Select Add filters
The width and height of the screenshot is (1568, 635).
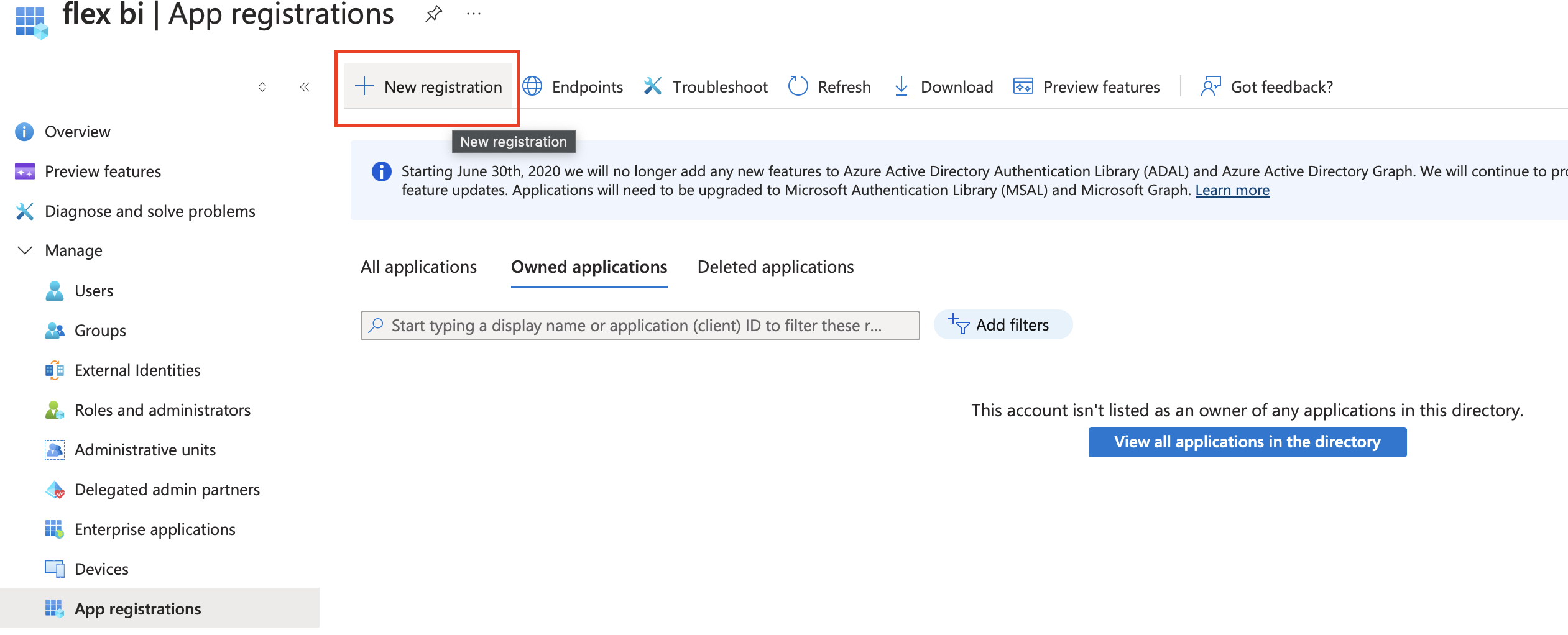(x=1002, y=324)
